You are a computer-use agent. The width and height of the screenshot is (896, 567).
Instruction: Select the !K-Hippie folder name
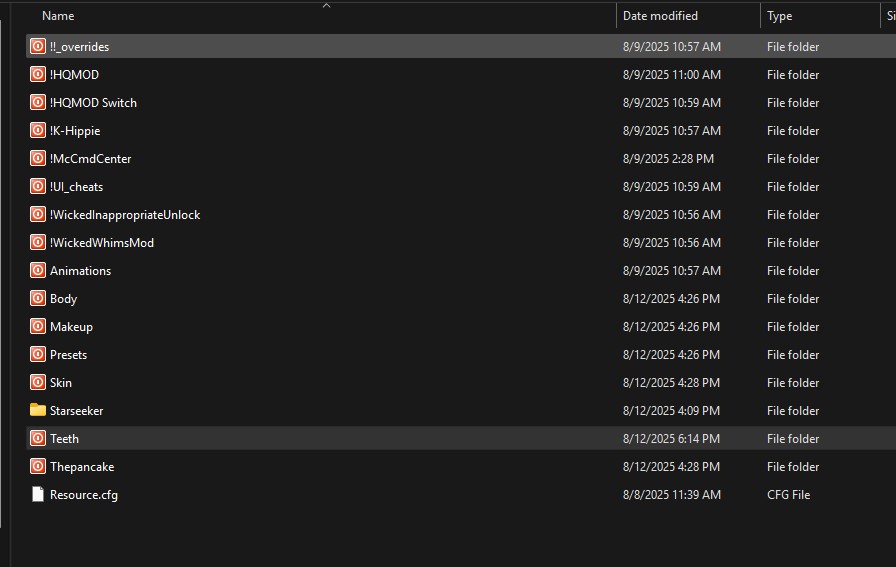(x=75, y=131)
